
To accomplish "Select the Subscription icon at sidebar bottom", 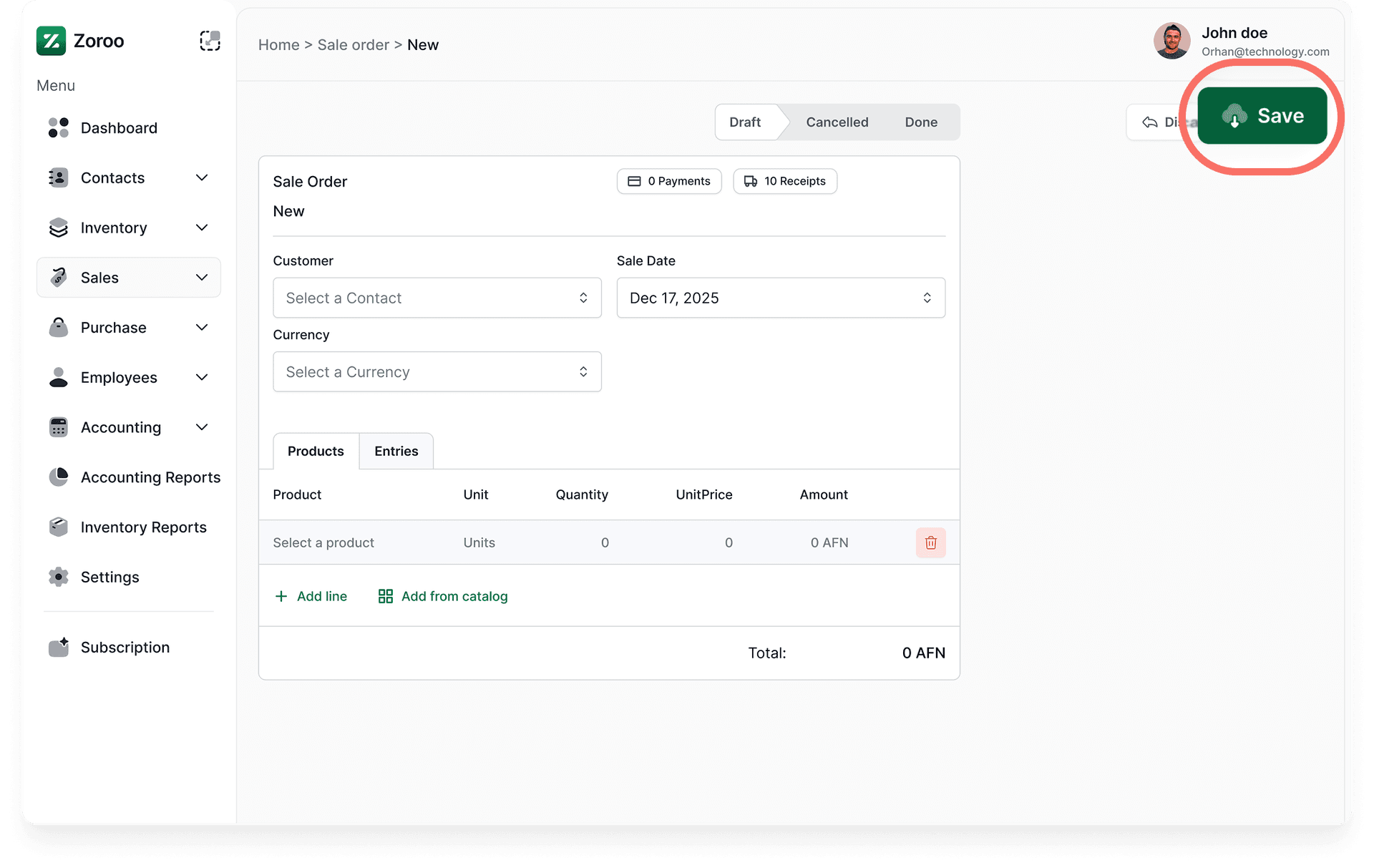I will click(58, 647).
